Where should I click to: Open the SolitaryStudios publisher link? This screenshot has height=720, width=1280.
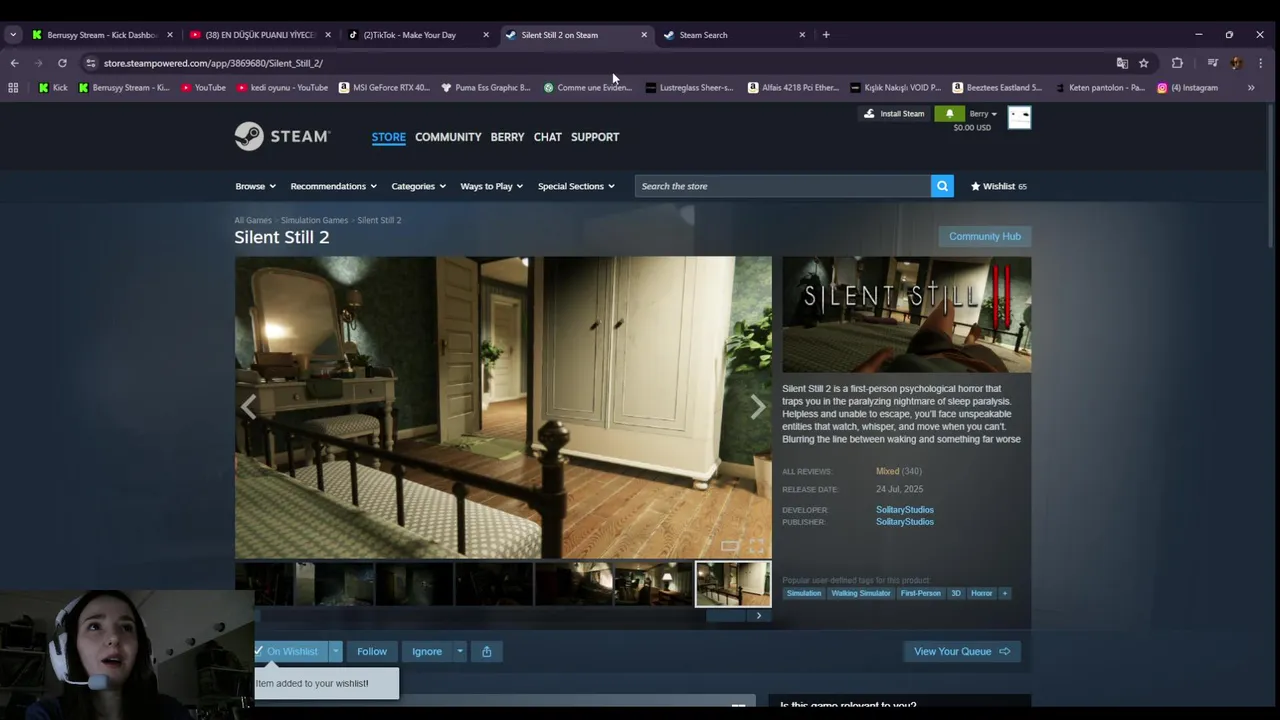tap(905, 522)
